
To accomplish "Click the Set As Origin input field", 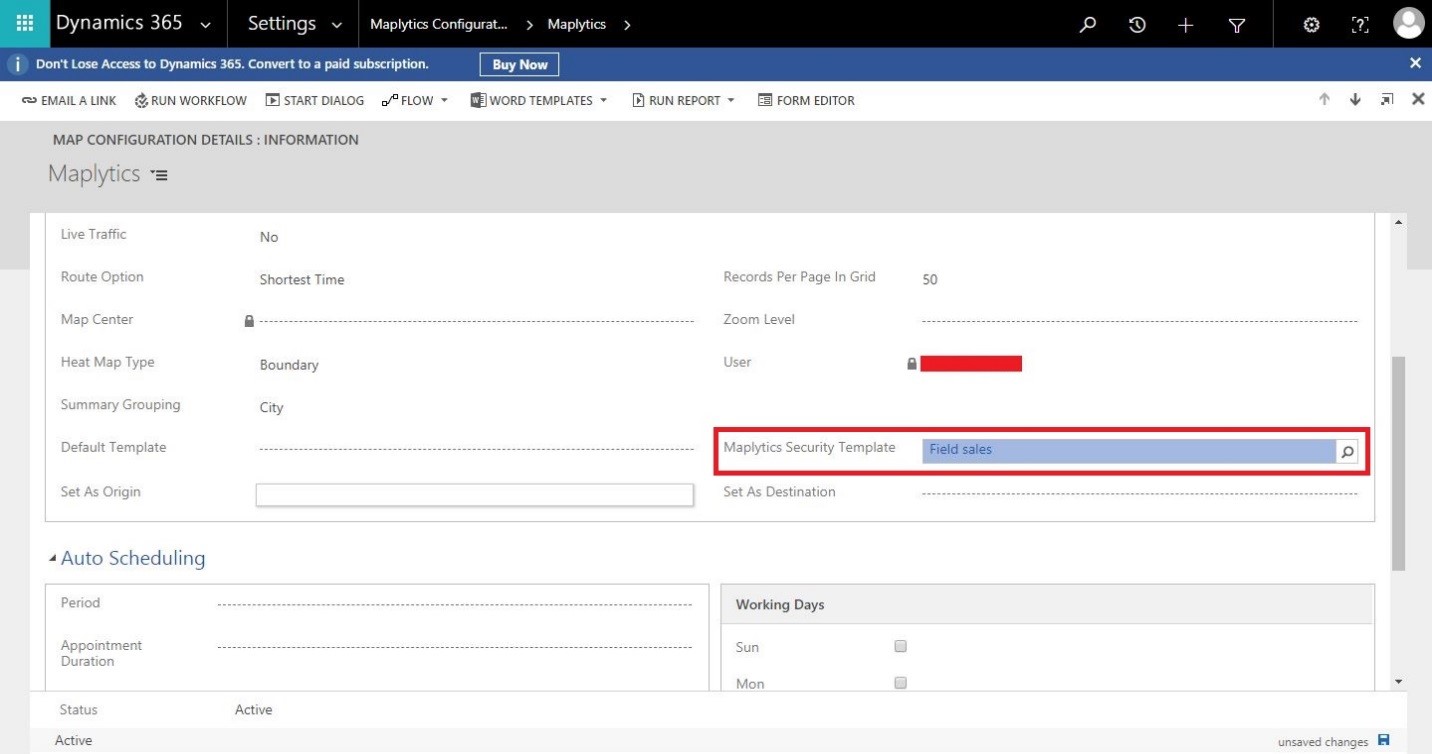I will tap(474, 494).
